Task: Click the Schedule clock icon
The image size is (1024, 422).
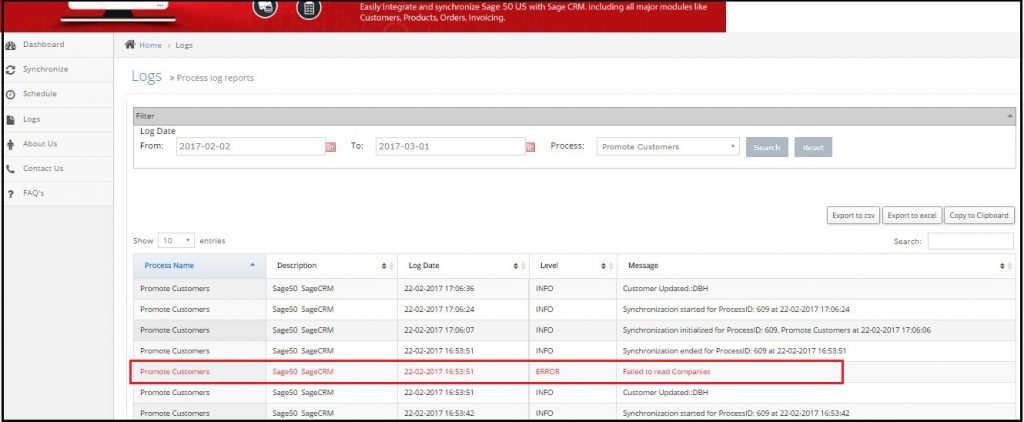Action: click(10, 95)
